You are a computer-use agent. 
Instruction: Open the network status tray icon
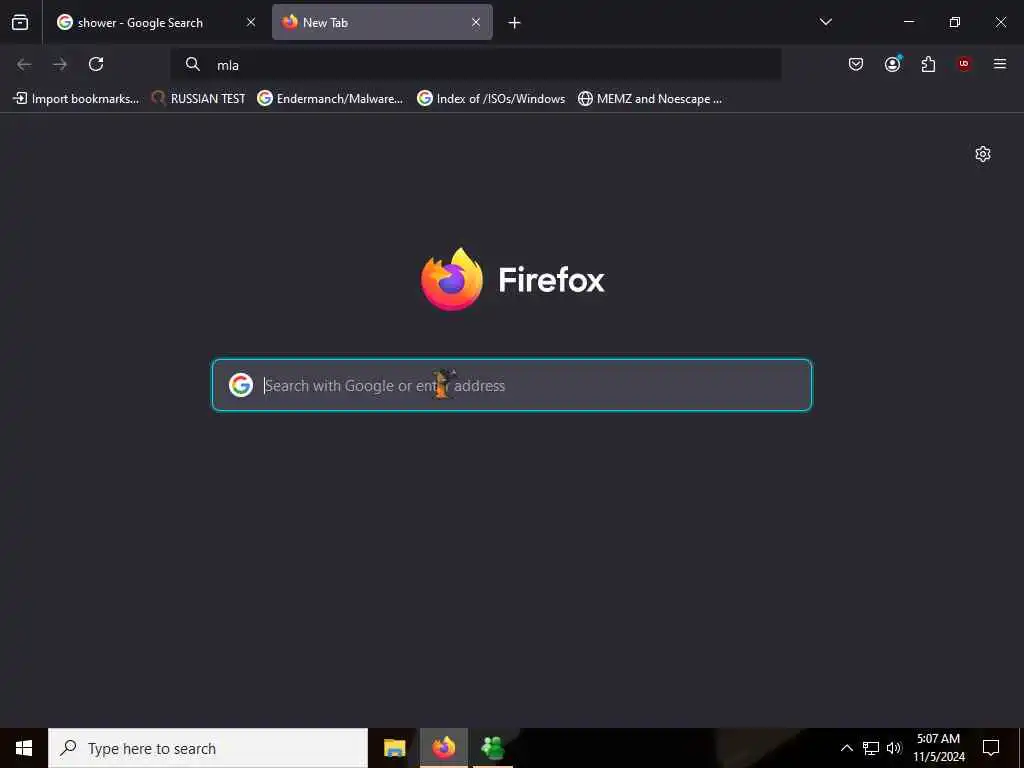tap(871, 748)
